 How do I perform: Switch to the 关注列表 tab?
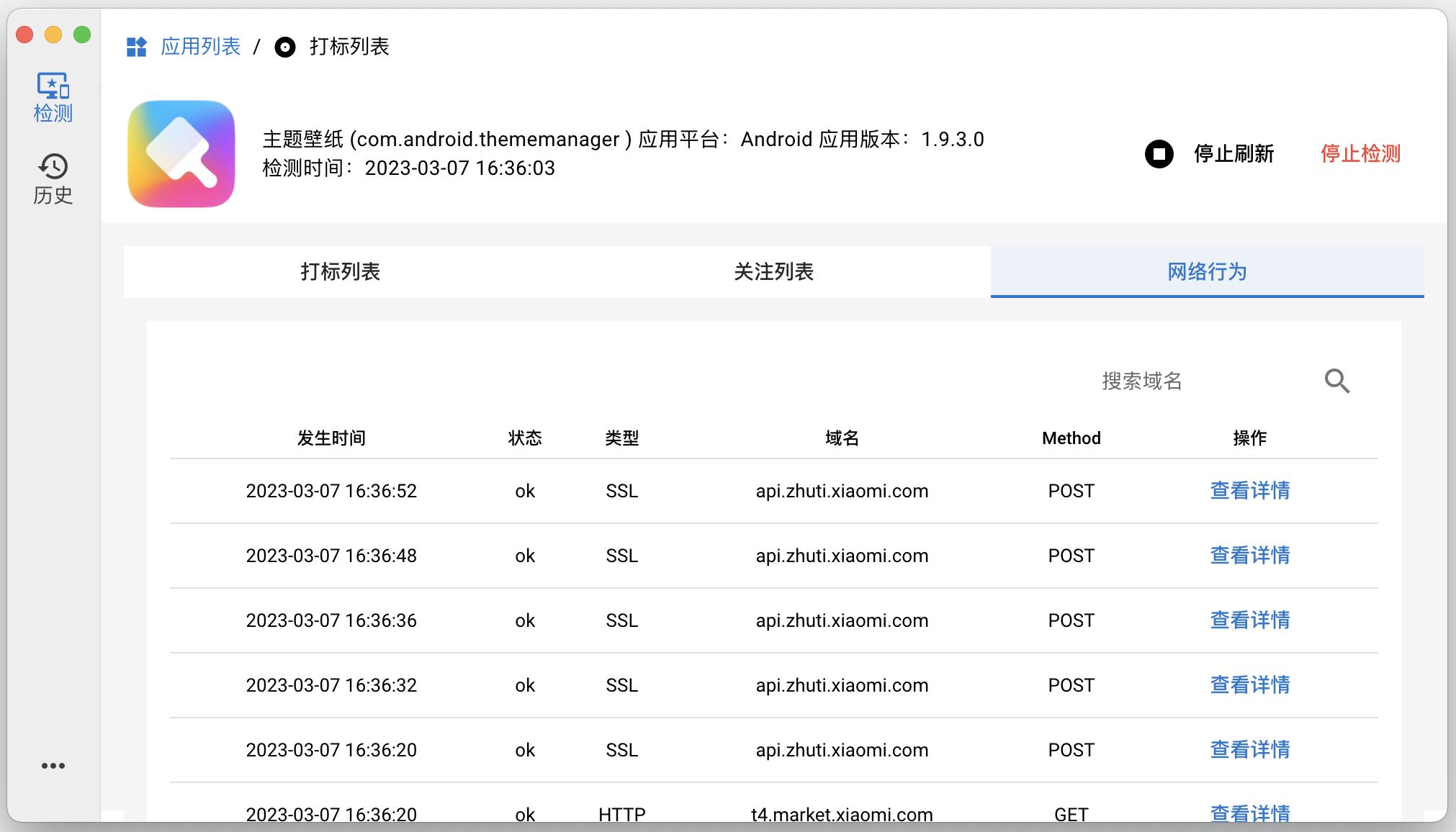(774, 272)
